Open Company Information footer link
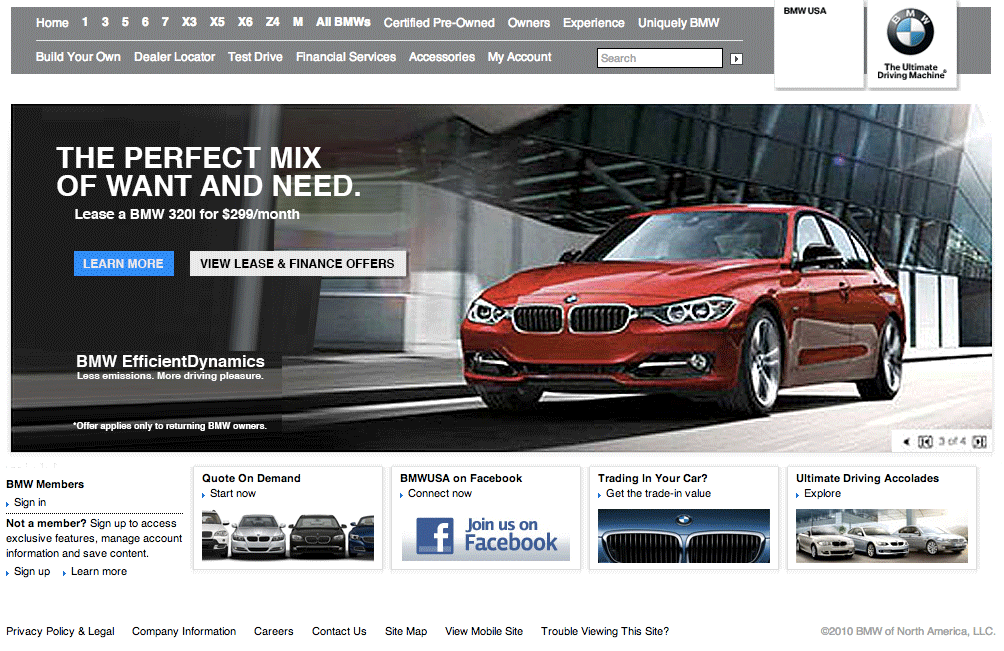This screenshot has height=651, width=1004. 184,631
